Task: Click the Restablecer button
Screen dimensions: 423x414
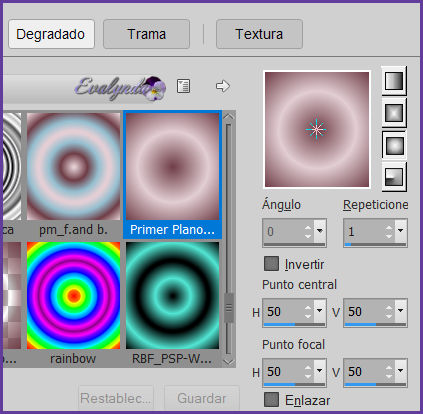Action: click(x=116, y=398)
